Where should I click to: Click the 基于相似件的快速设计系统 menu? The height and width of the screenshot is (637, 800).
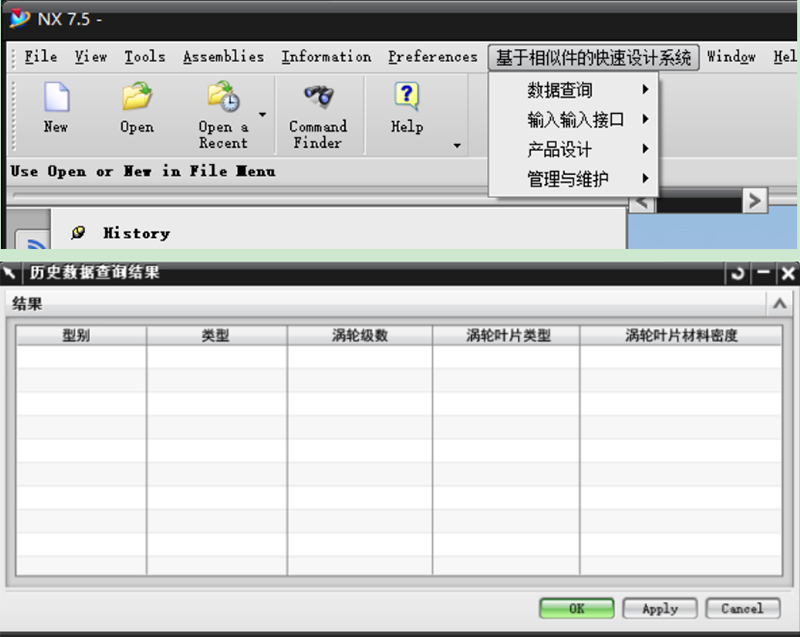point(593,57)
